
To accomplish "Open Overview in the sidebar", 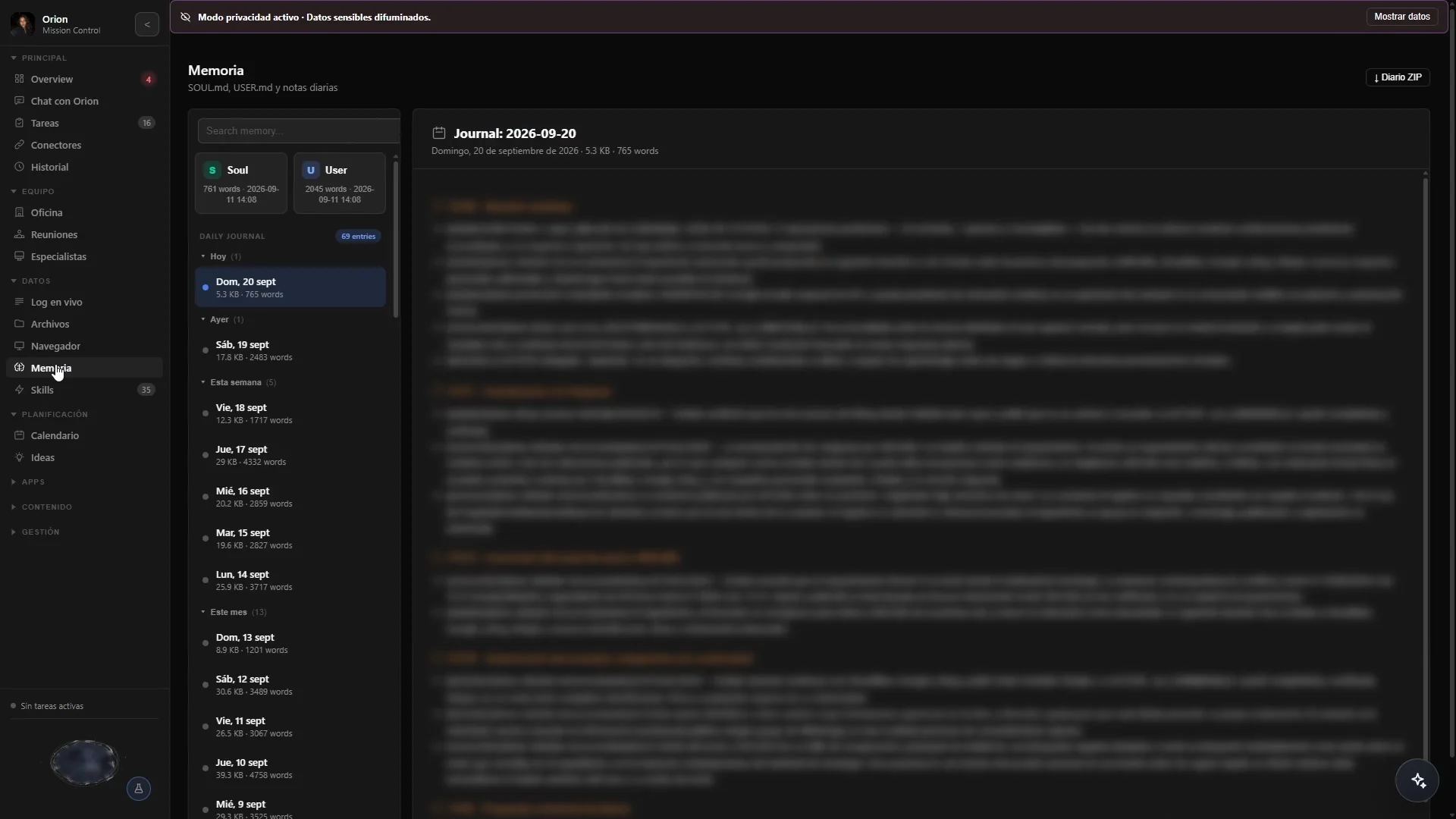I will (x=84, y=79).
